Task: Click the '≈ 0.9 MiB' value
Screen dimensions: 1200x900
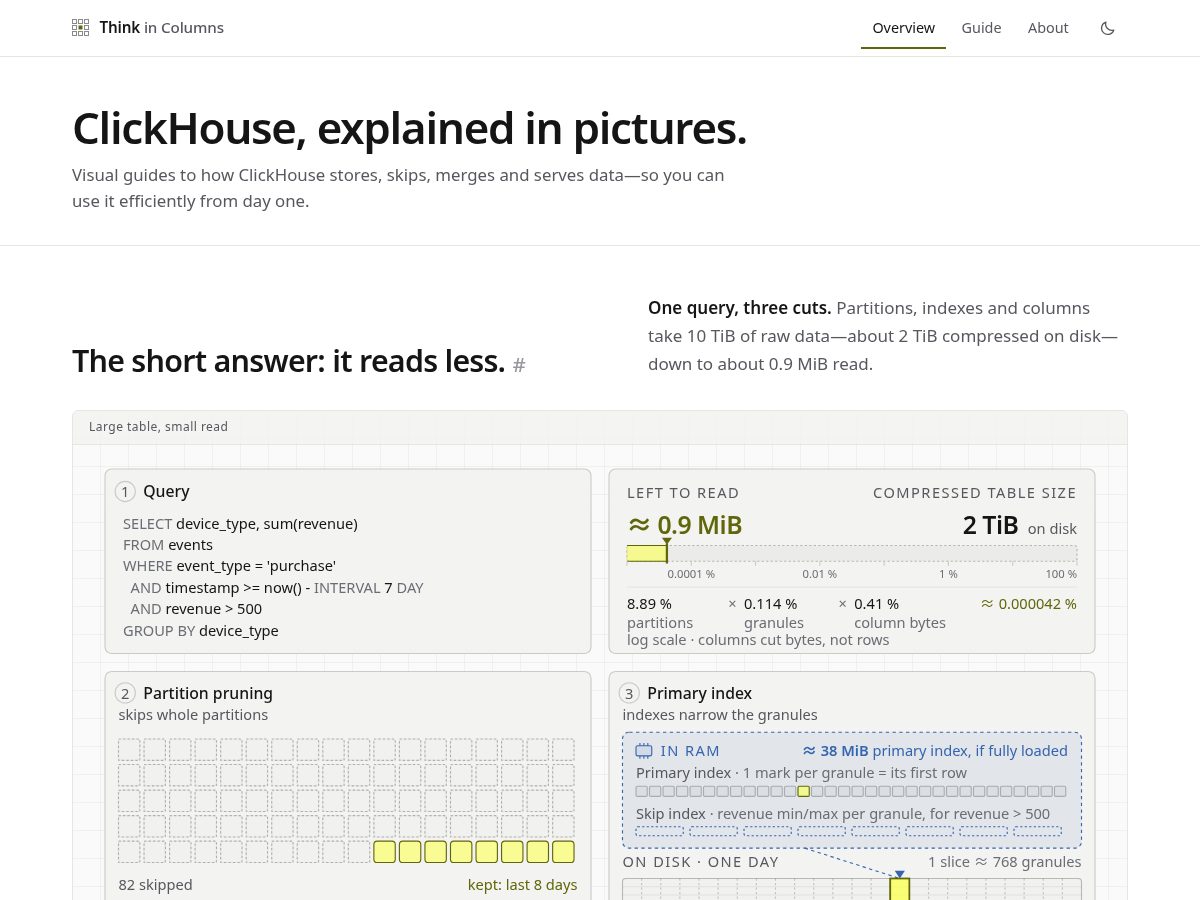Action: pos(685,525)
